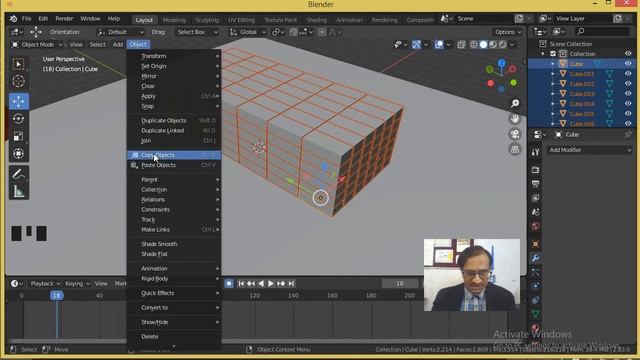
Task: Expand the Add Modifier dropdown
Action: tap(589, 150)
